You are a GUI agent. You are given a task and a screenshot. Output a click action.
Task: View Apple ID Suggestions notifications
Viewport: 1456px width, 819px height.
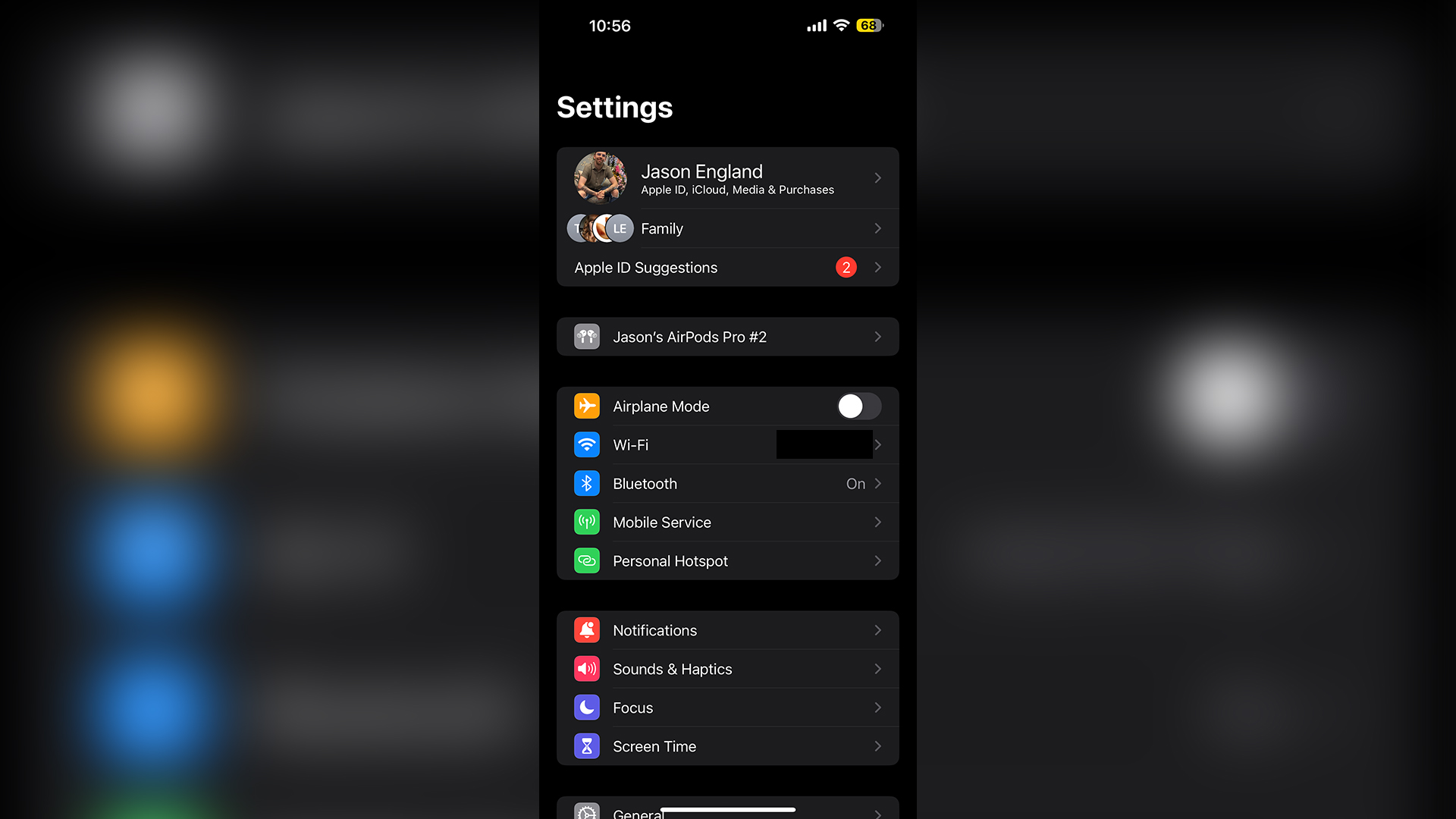(x=727, y=267)
